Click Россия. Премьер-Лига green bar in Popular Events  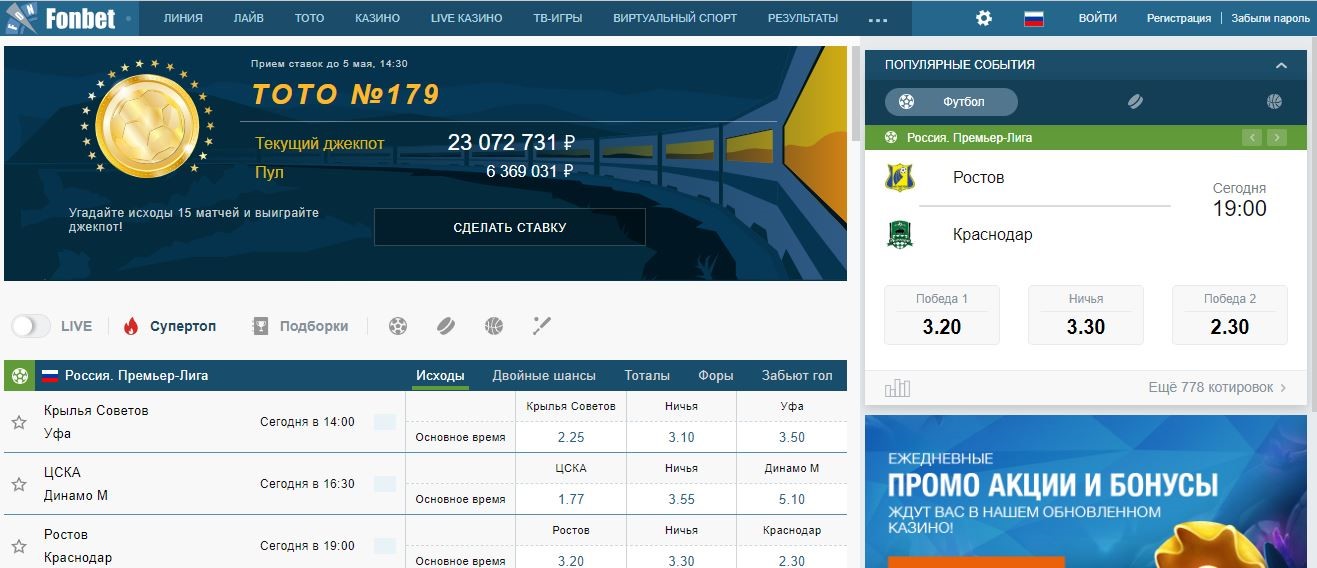point(1086,137)
